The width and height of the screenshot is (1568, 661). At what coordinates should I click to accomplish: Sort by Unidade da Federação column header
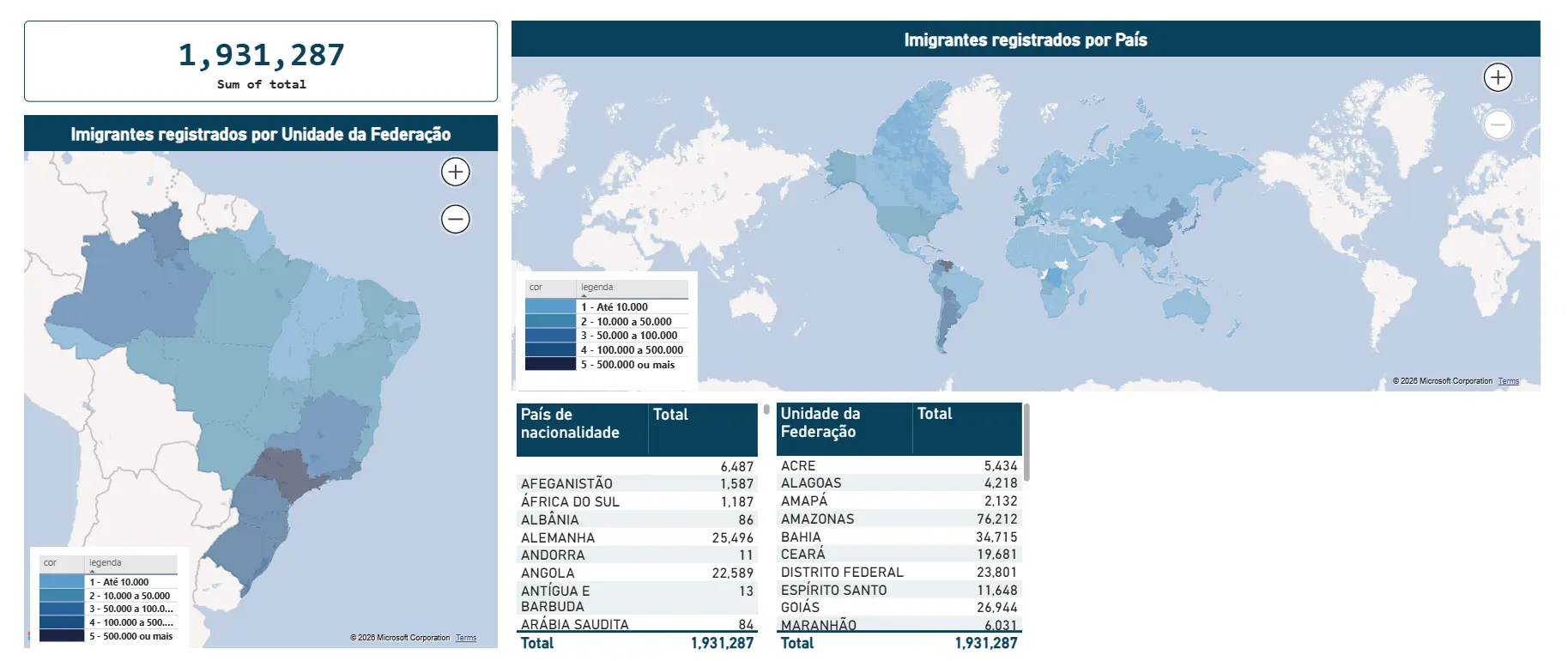click(x=820, y=422)
